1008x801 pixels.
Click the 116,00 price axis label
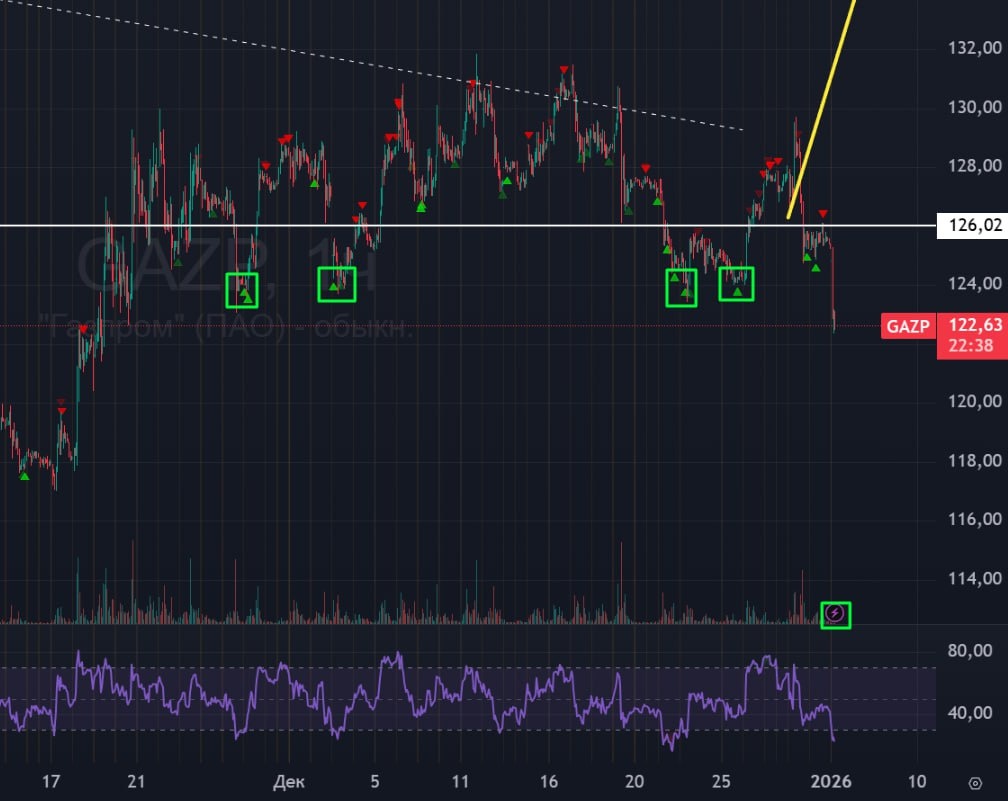click(975, 519)
